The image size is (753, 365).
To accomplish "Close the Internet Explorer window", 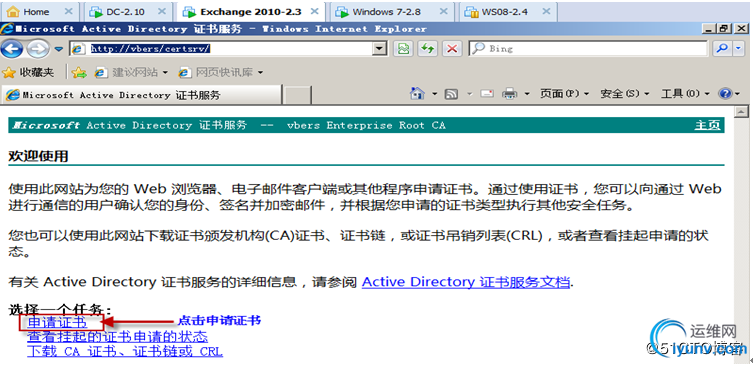I will point(740,29).
